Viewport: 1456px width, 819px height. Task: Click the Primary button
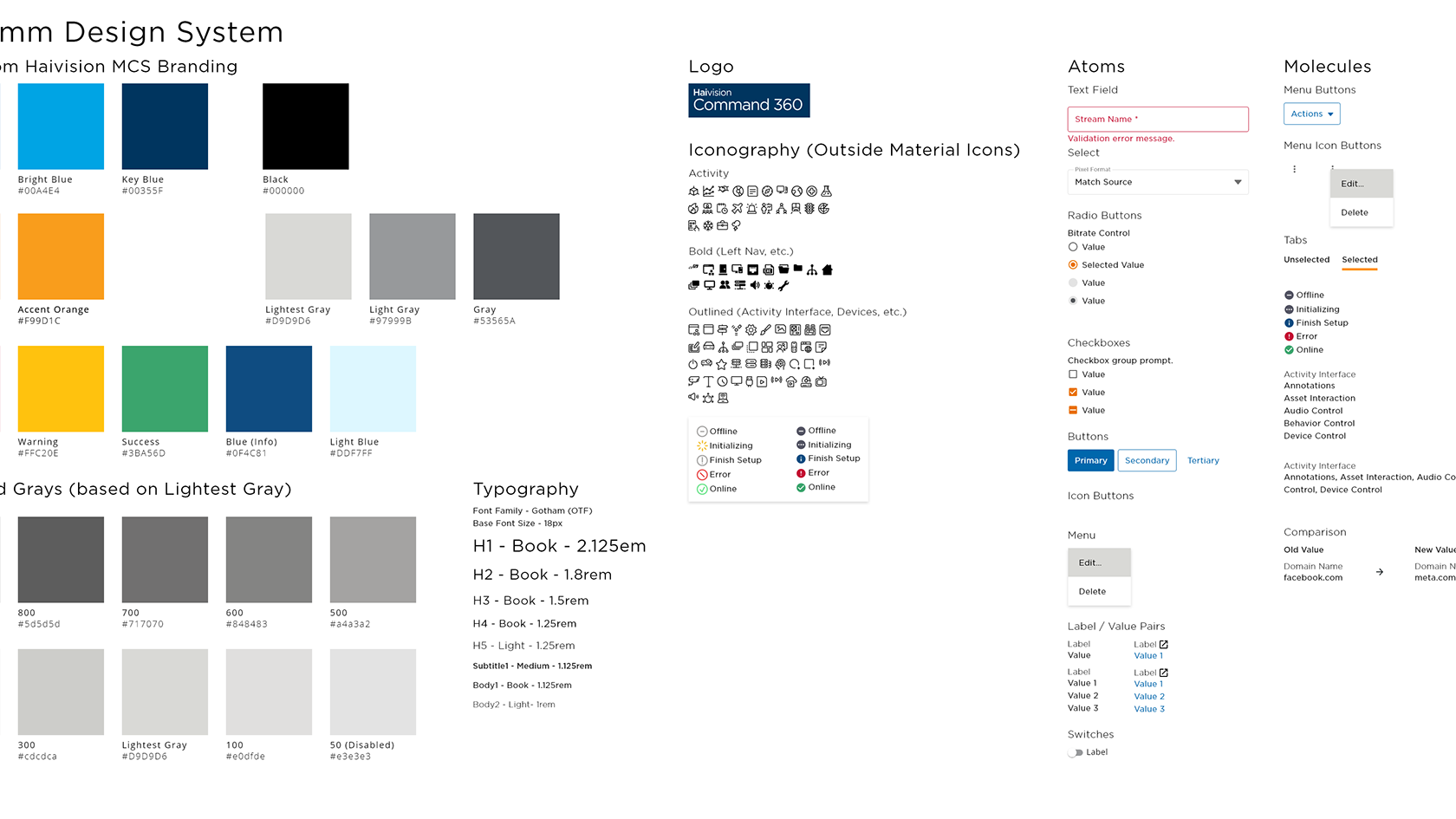coord(1090,461)
